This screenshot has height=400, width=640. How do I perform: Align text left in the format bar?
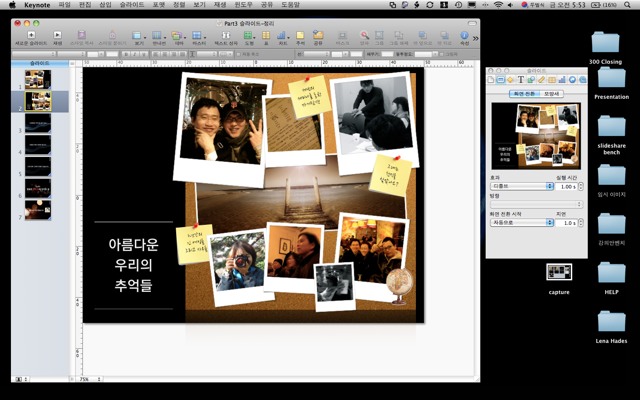tap(156, 54)
